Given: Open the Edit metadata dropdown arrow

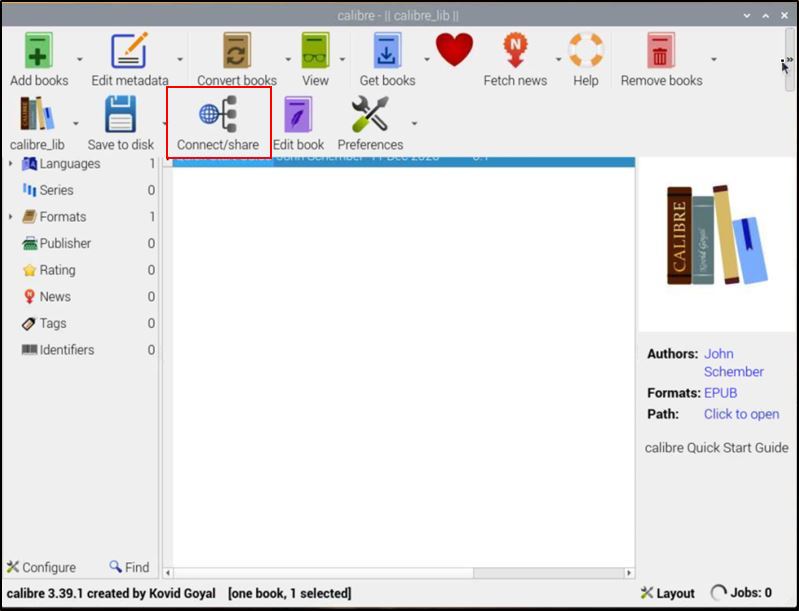Looking at the screenshot, I should point(179,60).
